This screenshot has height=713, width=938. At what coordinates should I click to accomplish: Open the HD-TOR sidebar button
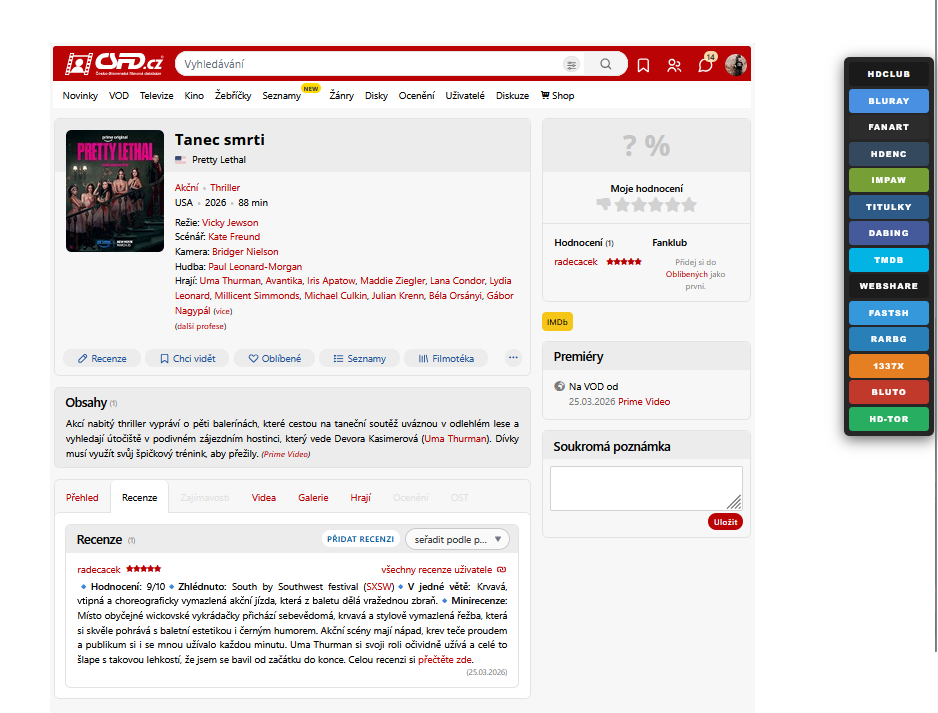point(888,419)
